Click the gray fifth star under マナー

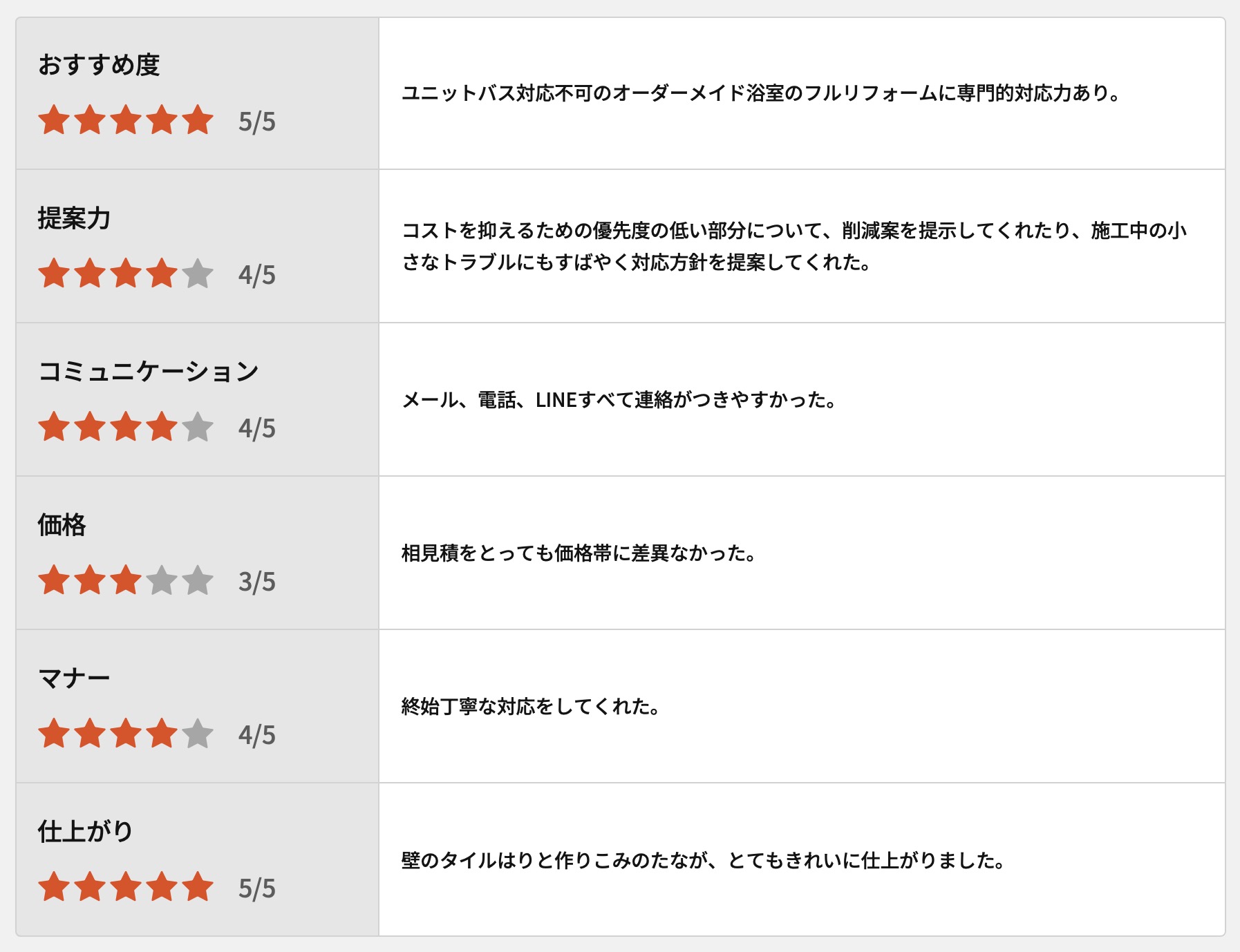pyautogui.click(x=198, y=734)
